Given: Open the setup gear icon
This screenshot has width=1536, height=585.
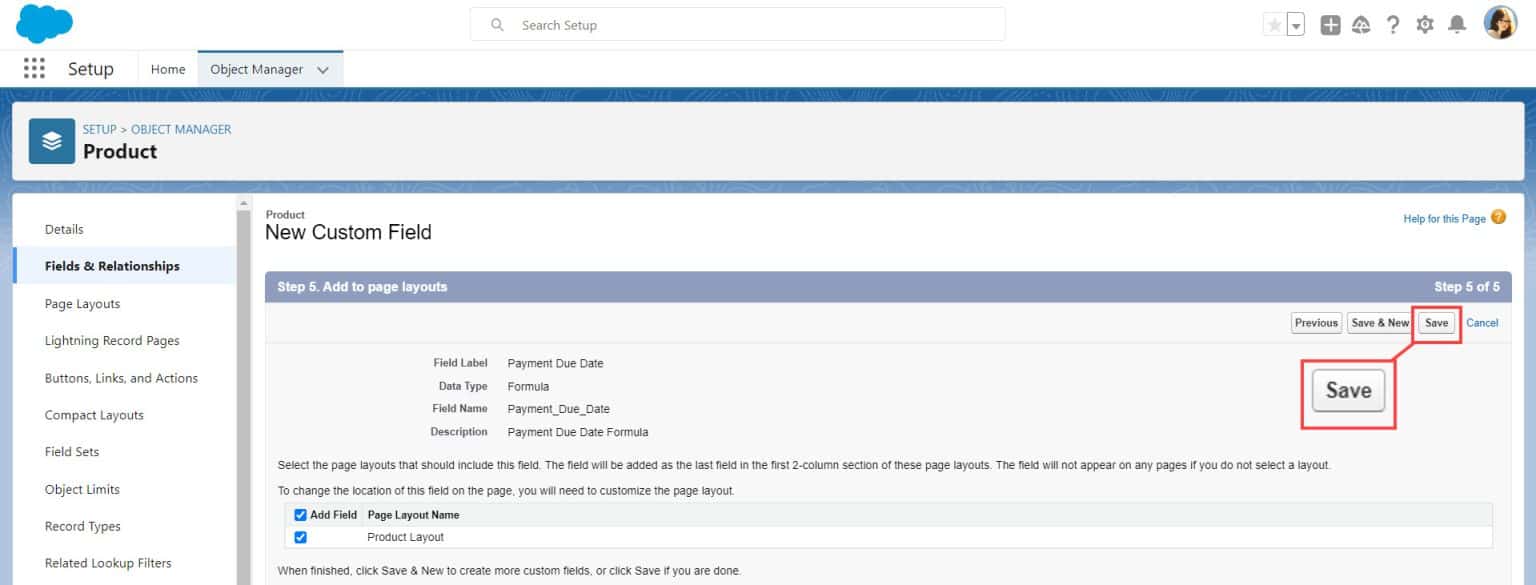Looking at the screenshot, I should click(x=1425, y=25).
